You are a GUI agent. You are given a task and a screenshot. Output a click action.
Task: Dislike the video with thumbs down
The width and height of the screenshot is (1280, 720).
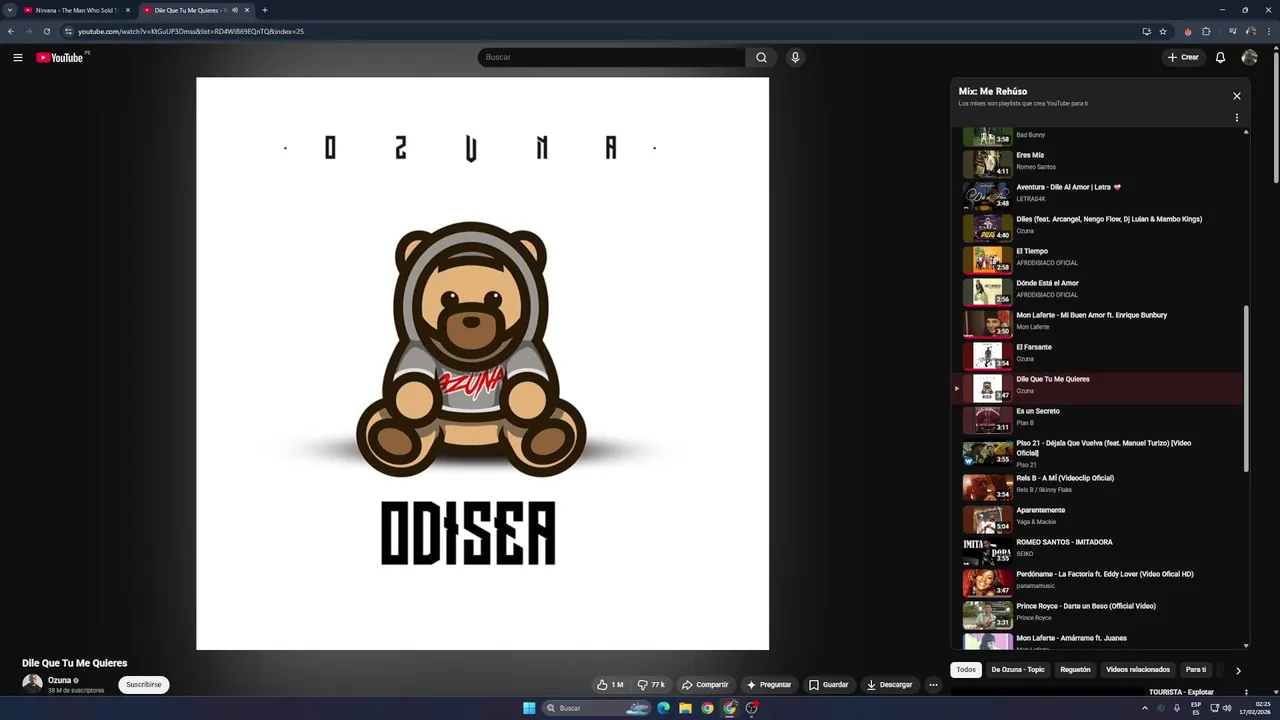pos(651,685)
